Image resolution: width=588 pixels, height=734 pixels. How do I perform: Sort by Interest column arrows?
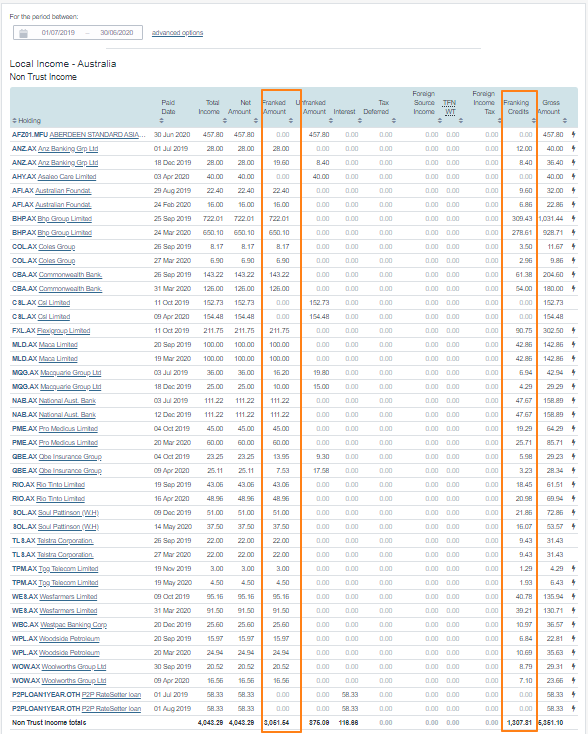360,121
